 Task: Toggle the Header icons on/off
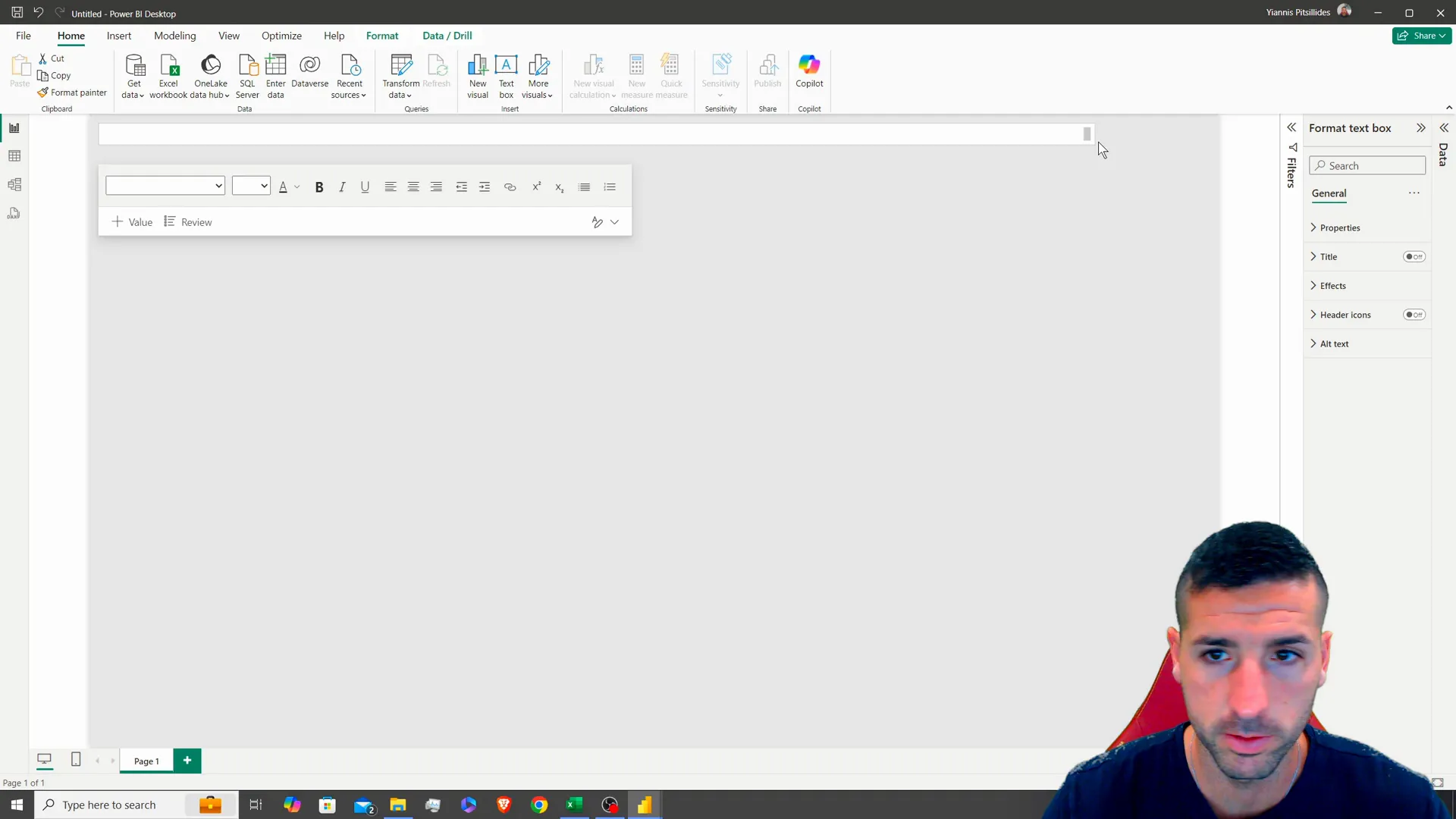point(1419,314)
